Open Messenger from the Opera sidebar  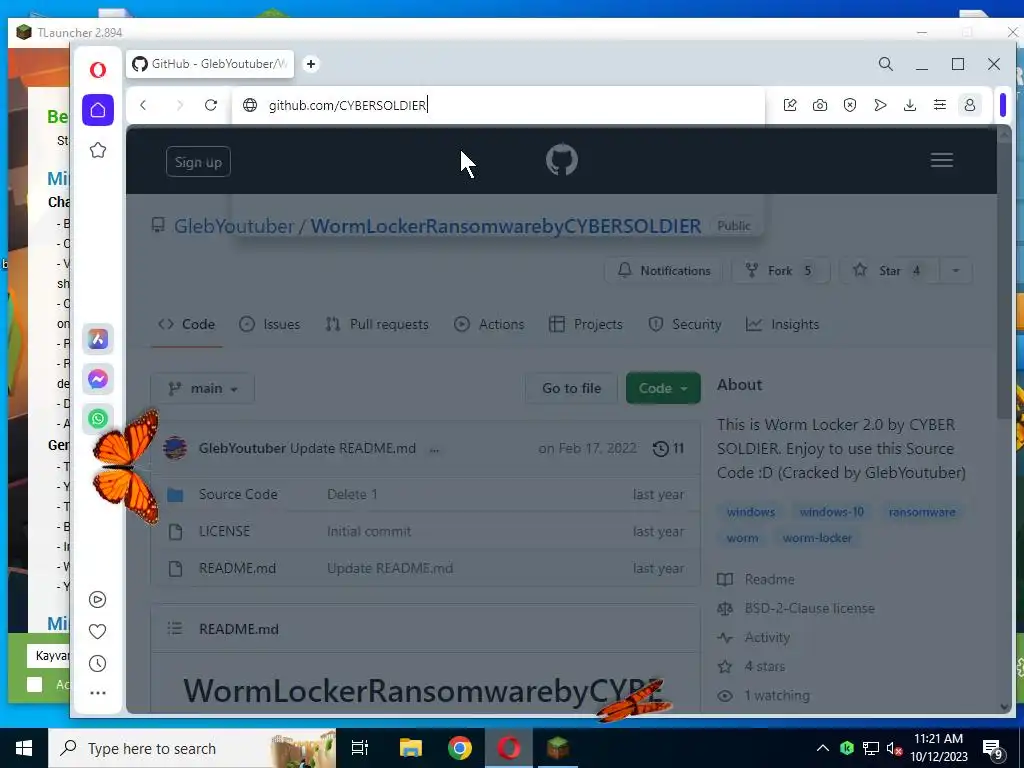98,379
